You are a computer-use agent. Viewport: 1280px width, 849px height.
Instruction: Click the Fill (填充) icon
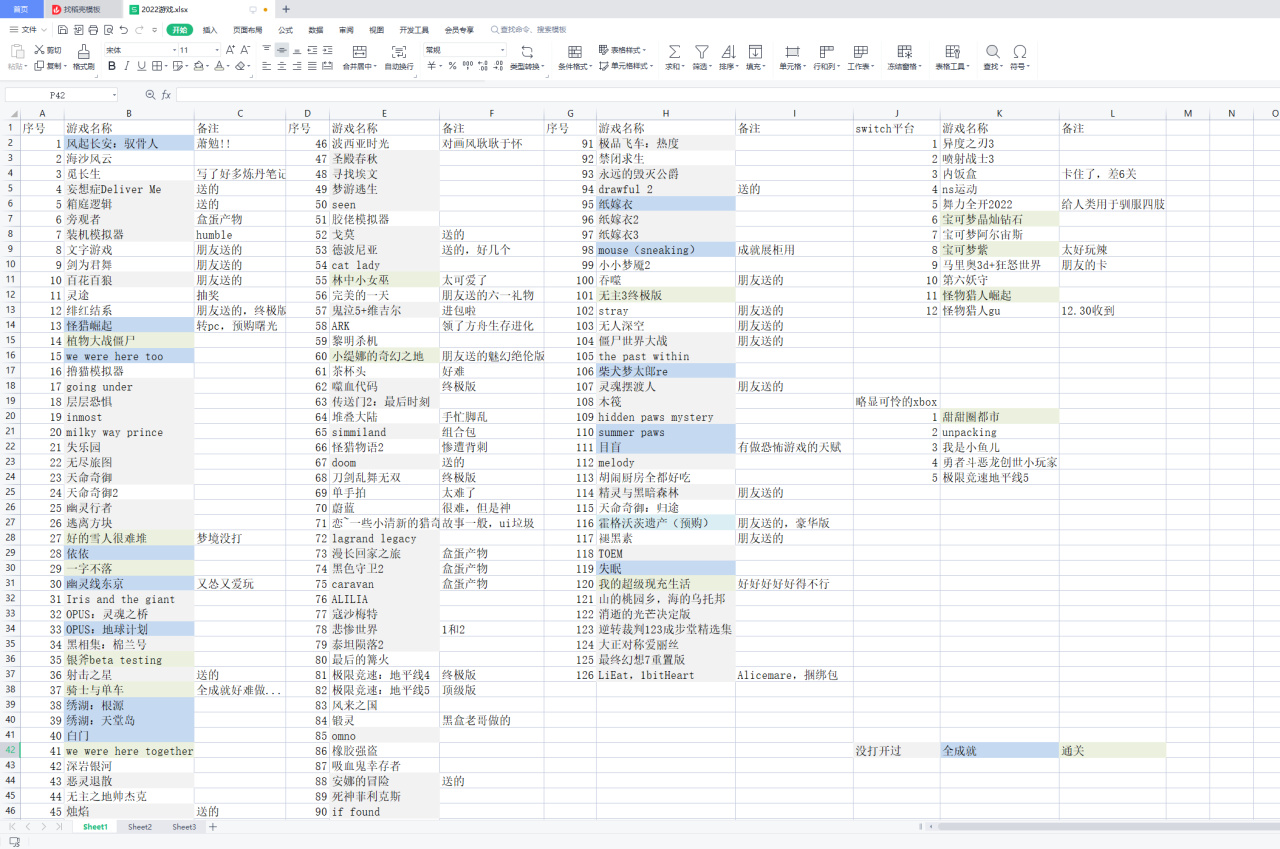755,51
